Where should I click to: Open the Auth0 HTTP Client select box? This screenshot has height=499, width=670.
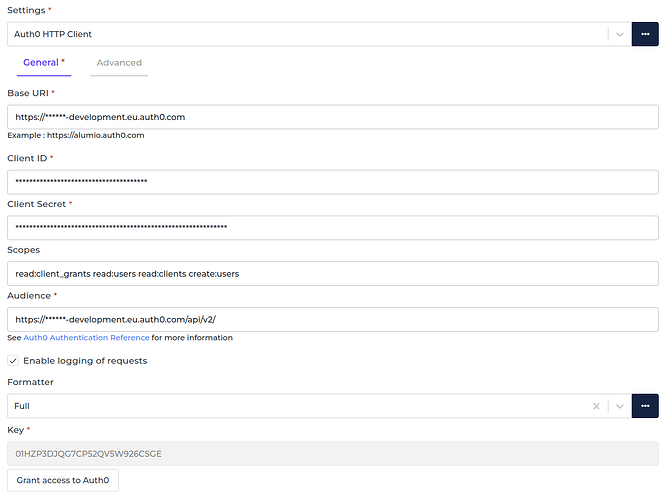coord(319,34)
